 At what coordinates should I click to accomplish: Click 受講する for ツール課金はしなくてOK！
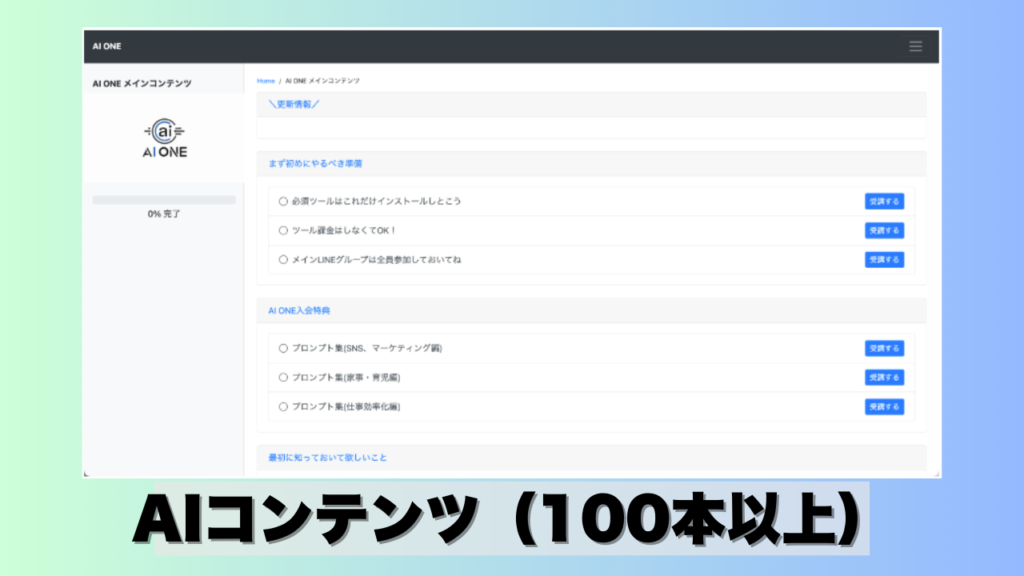[x=884, y=231]
